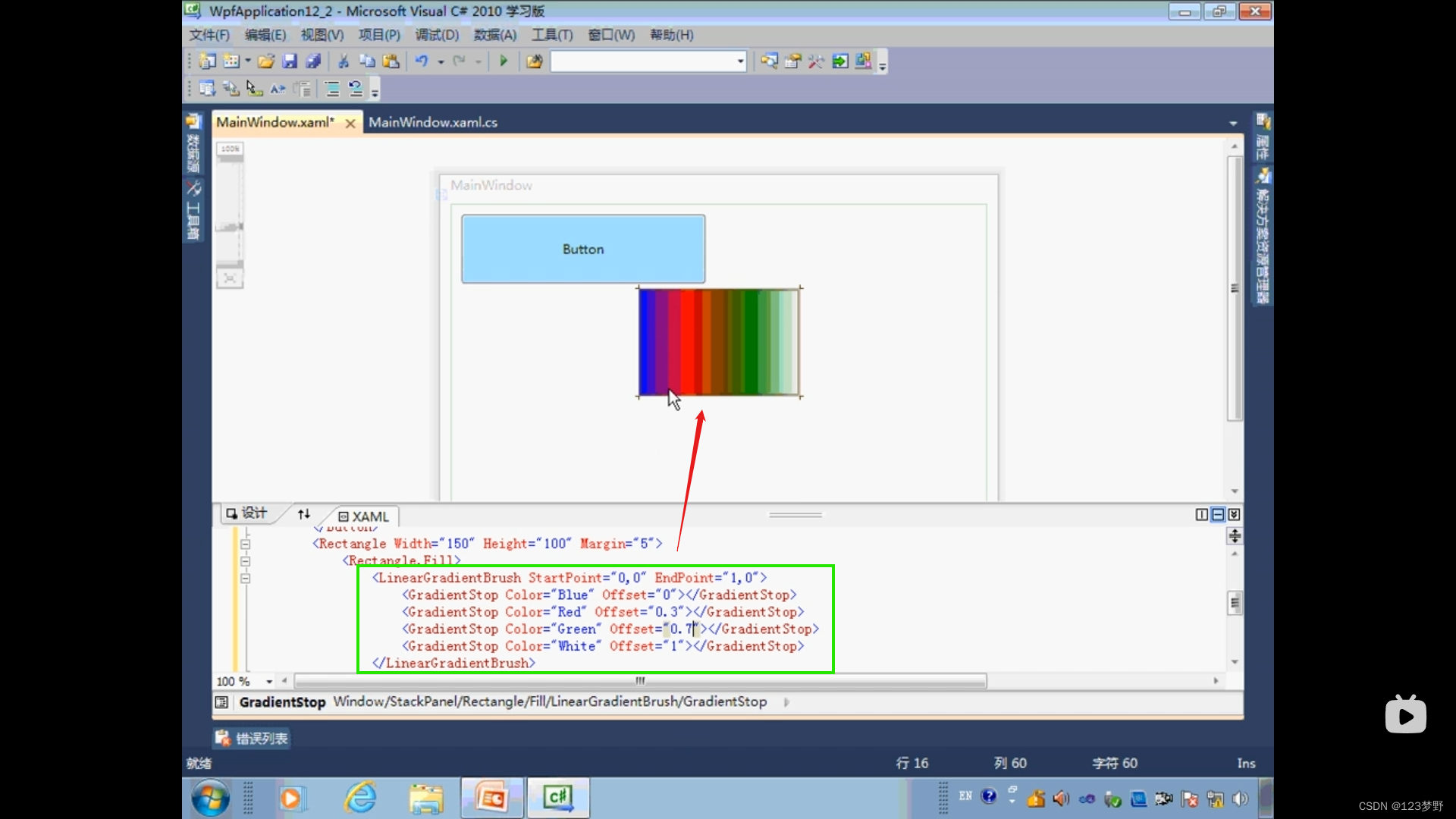Open the 编辑(E) menu
This screenshot has width=1456, height=819.
[265, 35]
